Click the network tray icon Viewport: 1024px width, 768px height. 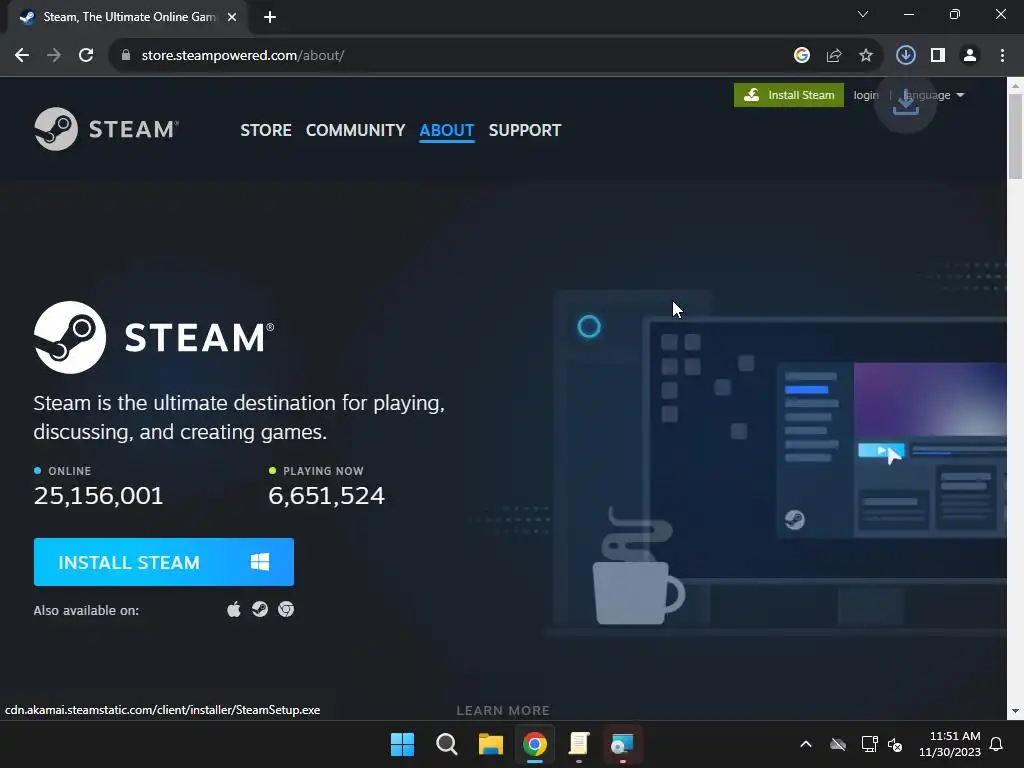[869, 744]
